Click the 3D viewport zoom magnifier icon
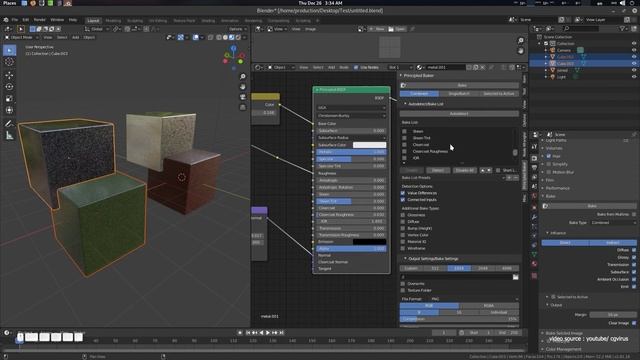Screen dimensions: 640x360 coord(243,77)
